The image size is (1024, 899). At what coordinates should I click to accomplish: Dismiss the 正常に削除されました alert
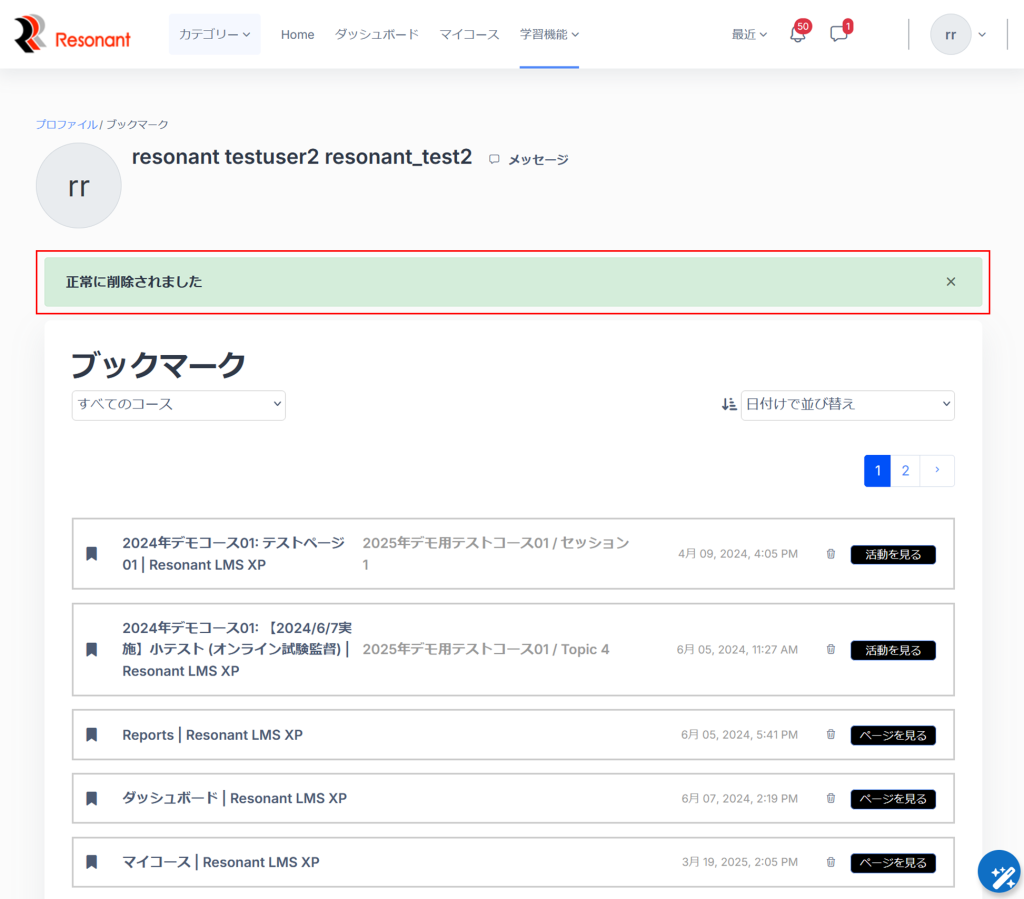tap(951, 282)
